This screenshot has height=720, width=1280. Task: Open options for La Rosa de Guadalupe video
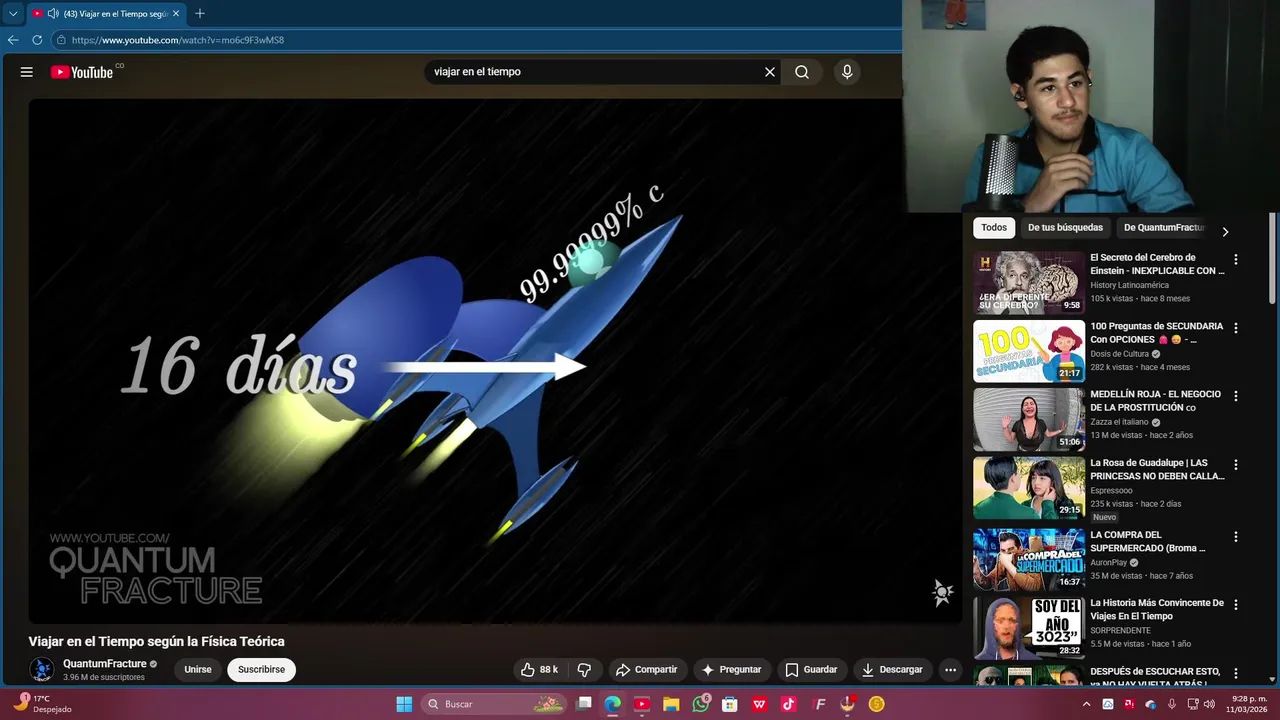pyautogui.click(x=1236, y=465)
